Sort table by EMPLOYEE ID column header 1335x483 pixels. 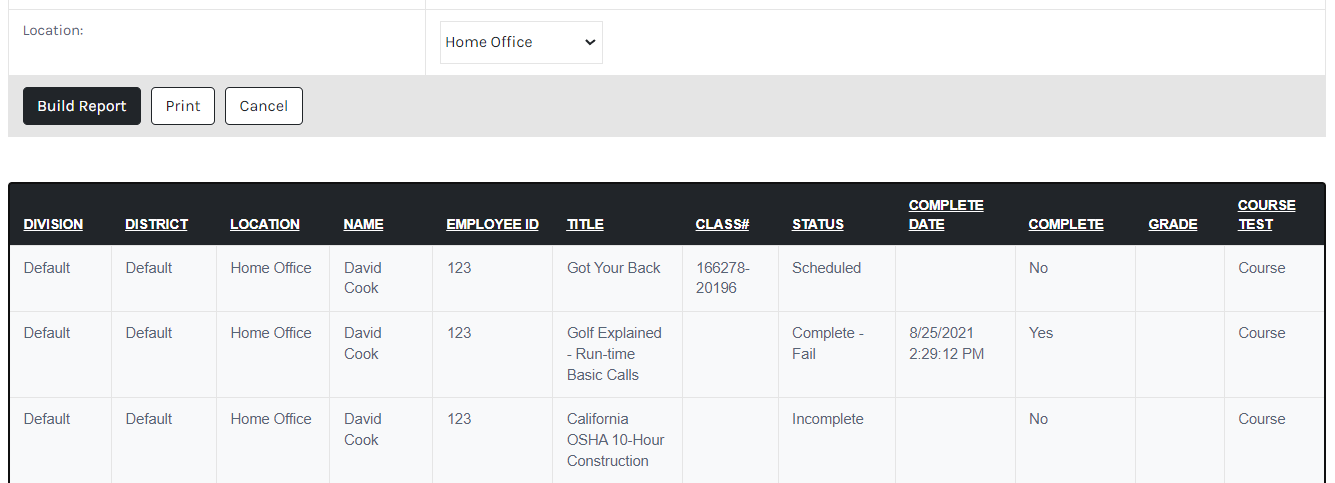[x=492, y=224]
